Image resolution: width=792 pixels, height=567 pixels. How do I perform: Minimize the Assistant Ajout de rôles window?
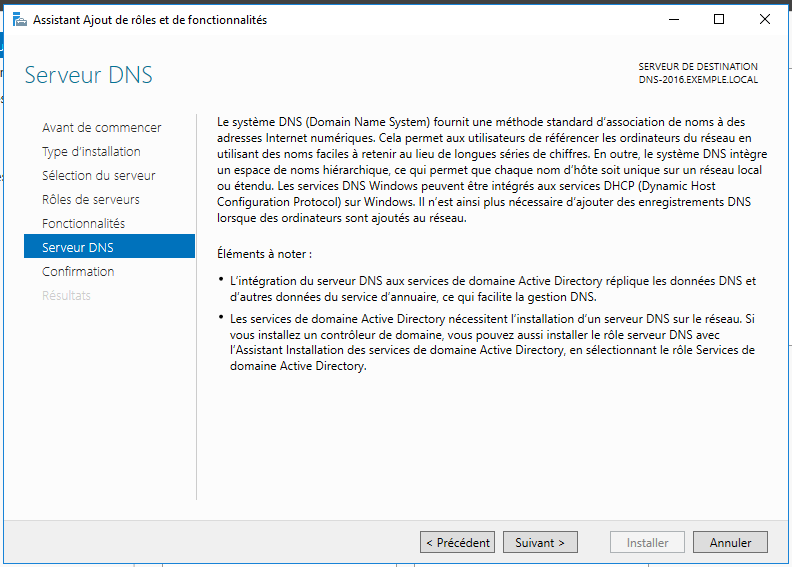coord(674,20)
